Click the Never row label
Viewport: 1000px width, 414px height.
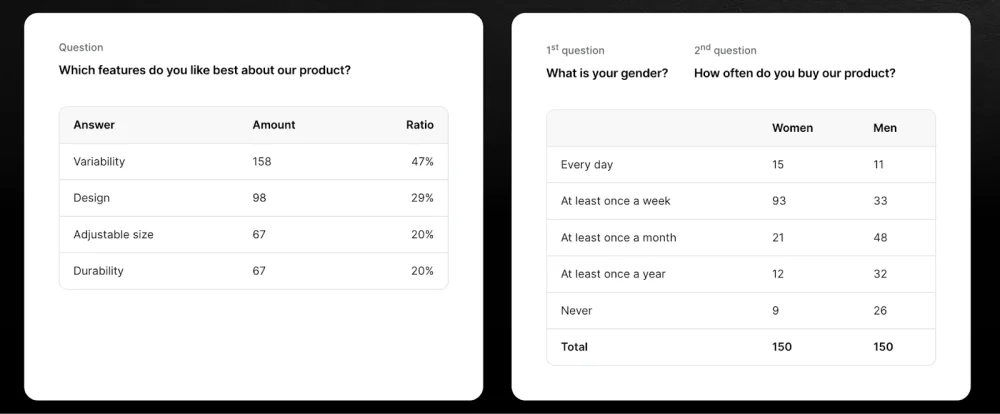coord(577,311)
